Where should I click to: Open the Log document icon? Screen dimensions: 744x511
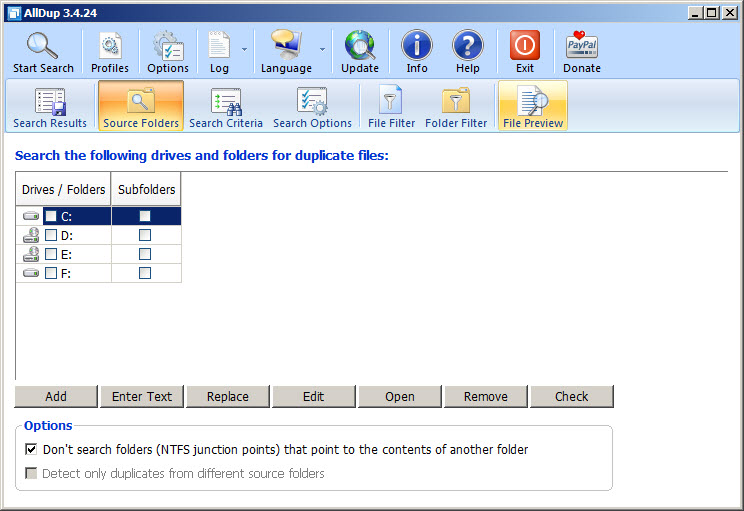tap(219, 46)
